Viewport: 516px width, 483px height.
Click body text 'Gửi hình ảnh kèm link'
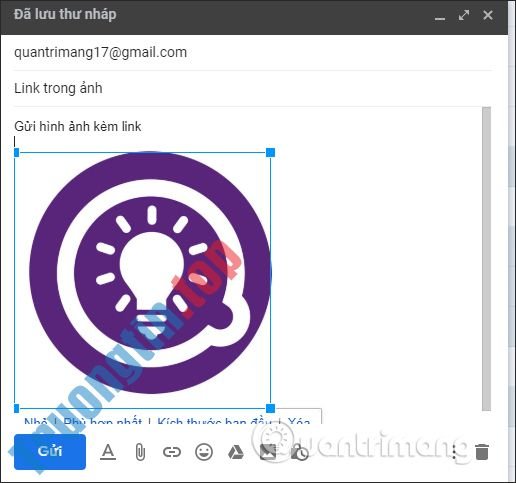78,126
